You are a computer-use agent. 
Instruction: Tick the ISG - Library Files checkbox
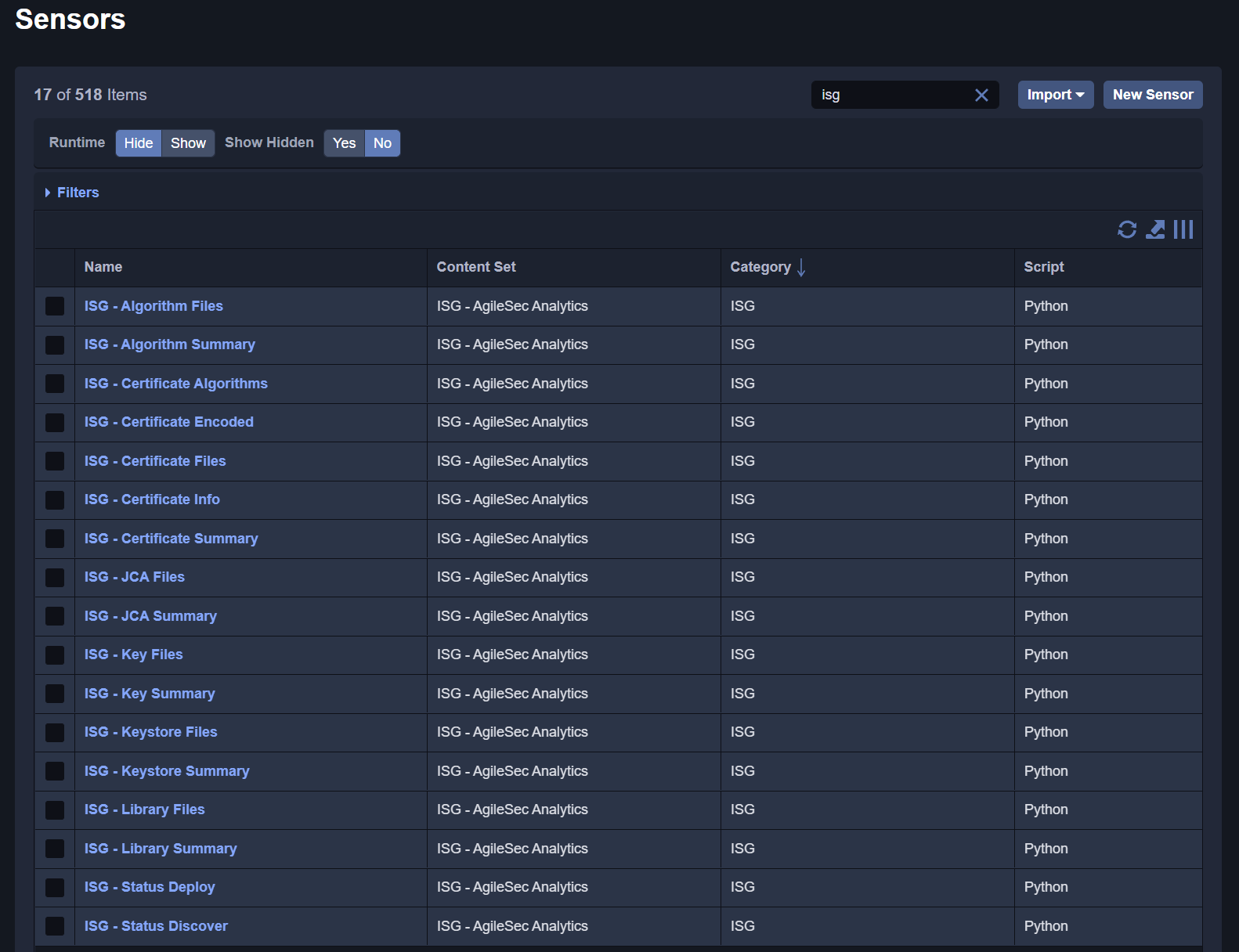coord(55,810)
